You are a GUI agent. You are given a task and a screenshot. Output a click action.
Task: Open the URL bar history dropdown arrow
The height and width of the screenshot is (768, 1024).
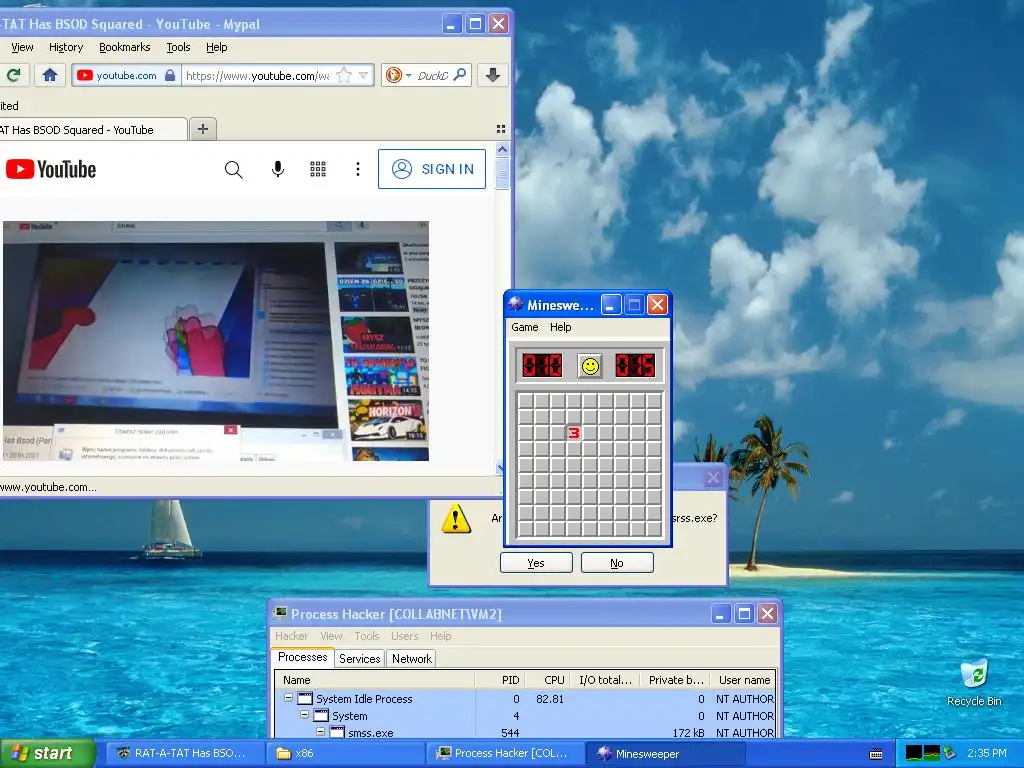point(364,75)
